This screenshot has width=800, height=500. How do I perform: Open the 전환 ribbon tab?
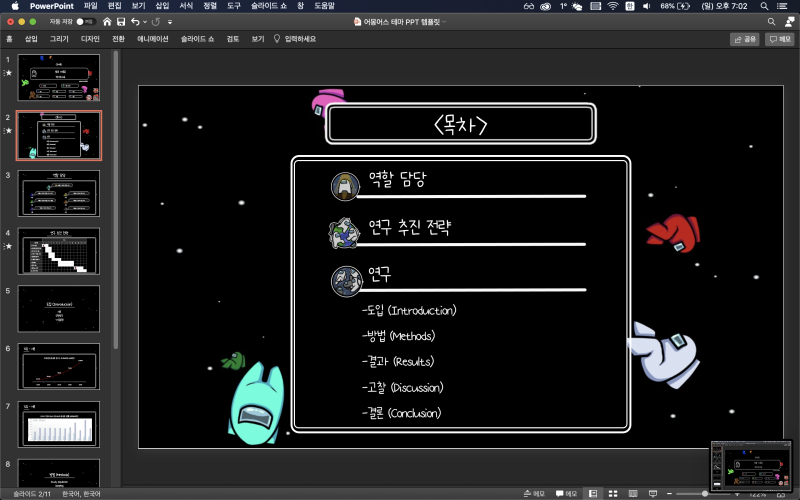click(118, 39)
